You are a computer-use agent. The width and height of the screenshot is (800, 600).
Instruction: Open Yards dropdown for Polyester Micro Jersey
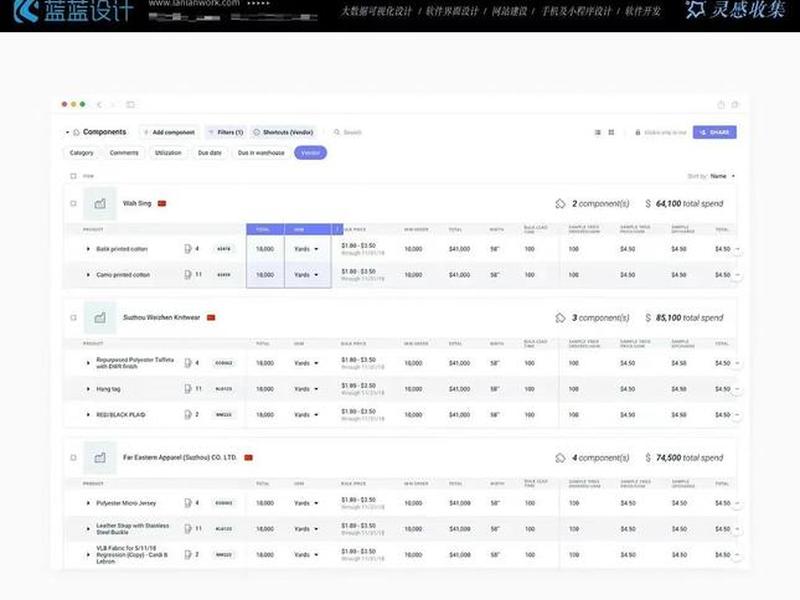pyautogui.click(x=306, y=503)
